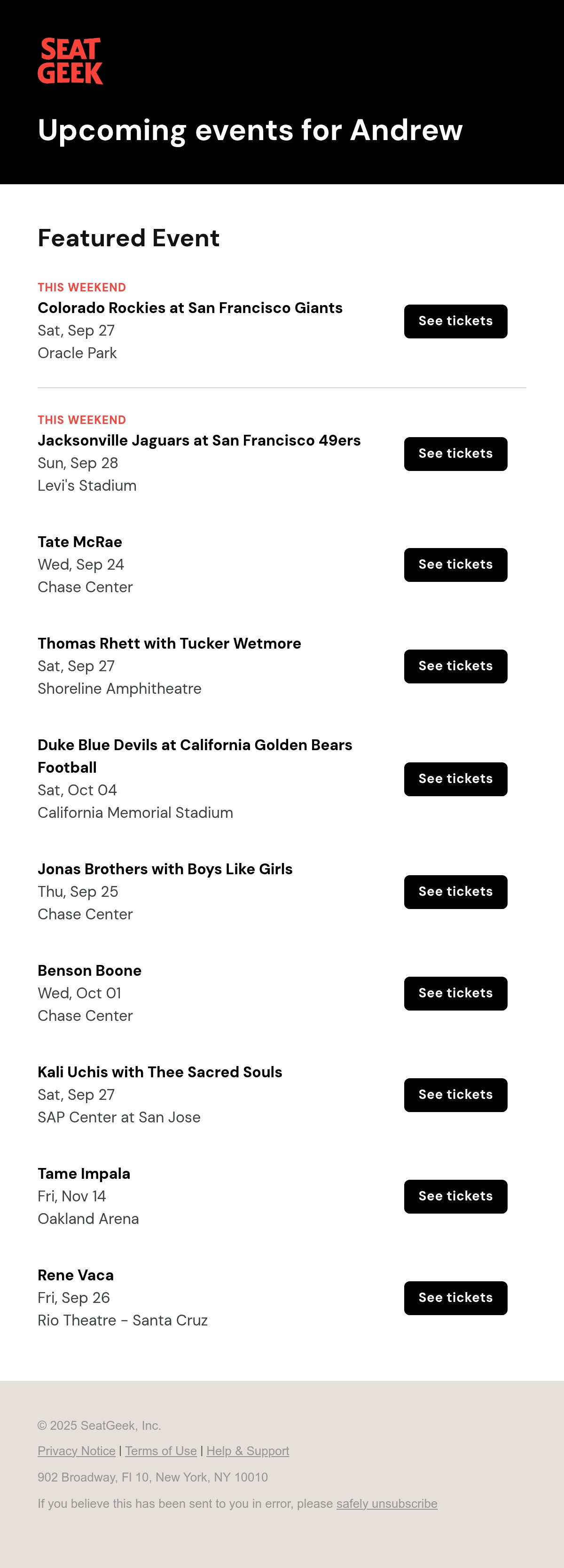See tickets for Rockies at Giants
Screen dimensions: 564x1568
click(x=455, y=321)
